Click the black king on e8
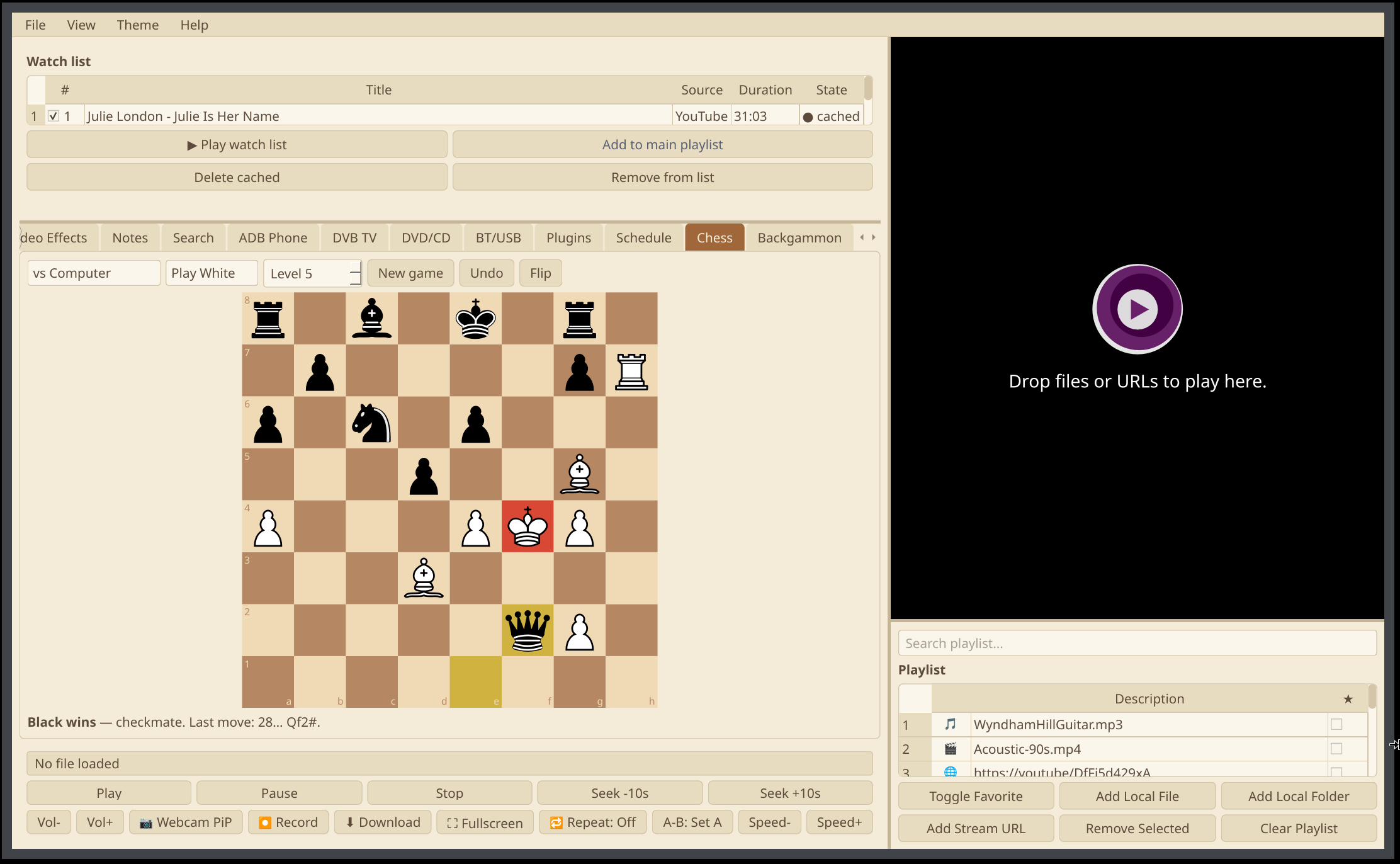This screenshot has width=1400, height=864. coord(476,319)
